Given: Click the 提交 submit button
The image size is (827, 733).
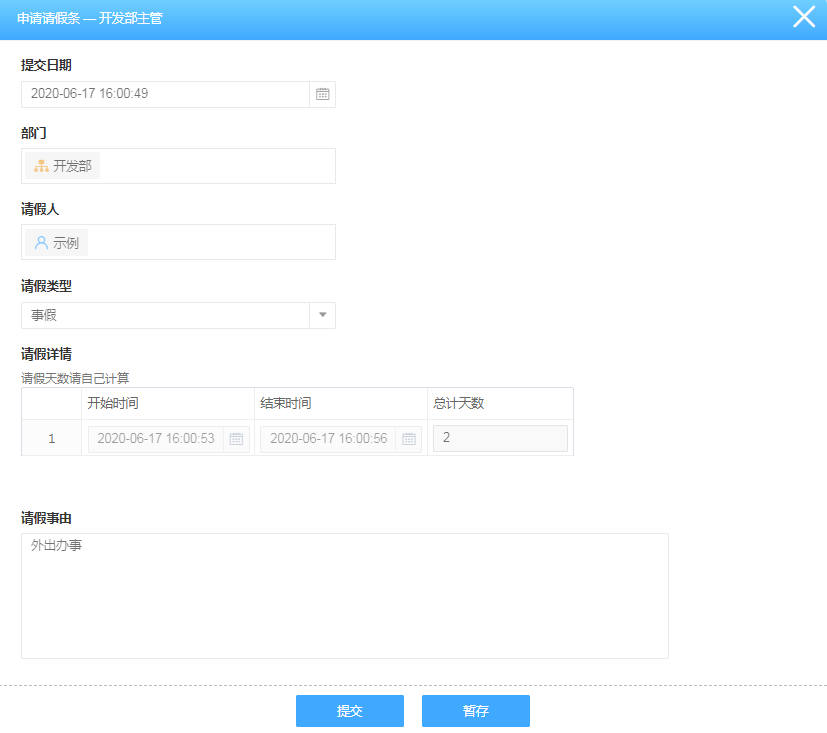Looking at the screenshot, I should pos(350,711).
